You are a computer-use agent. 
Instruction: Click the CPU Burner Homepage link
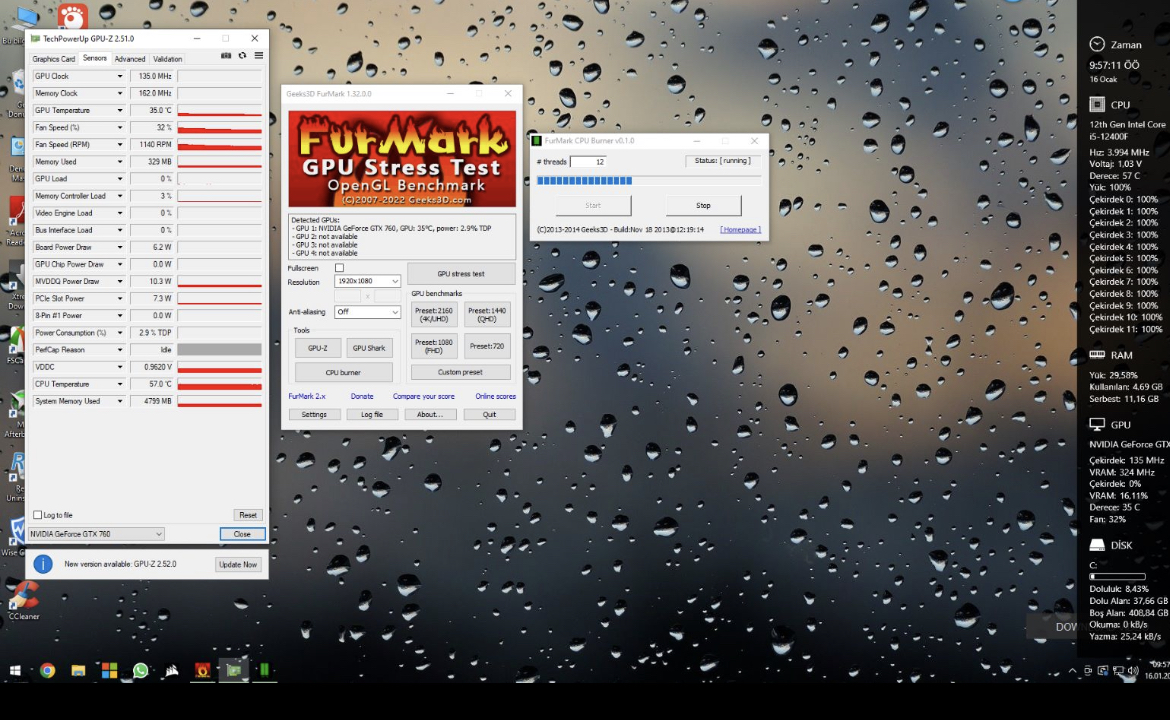point(740,229)
